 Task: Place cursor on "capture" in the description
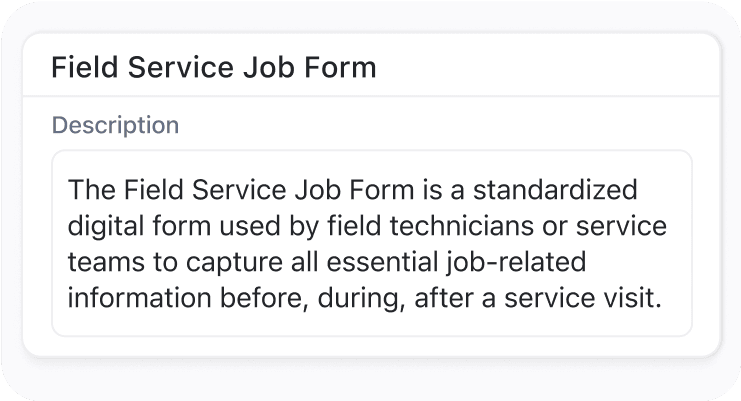click(x=223, y=262)
